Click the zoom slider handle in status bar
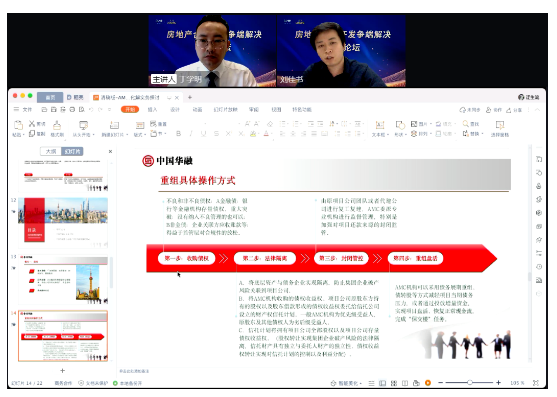Image resolution: width=557 pixels, height=397 pixels. (x=470, y=382)
